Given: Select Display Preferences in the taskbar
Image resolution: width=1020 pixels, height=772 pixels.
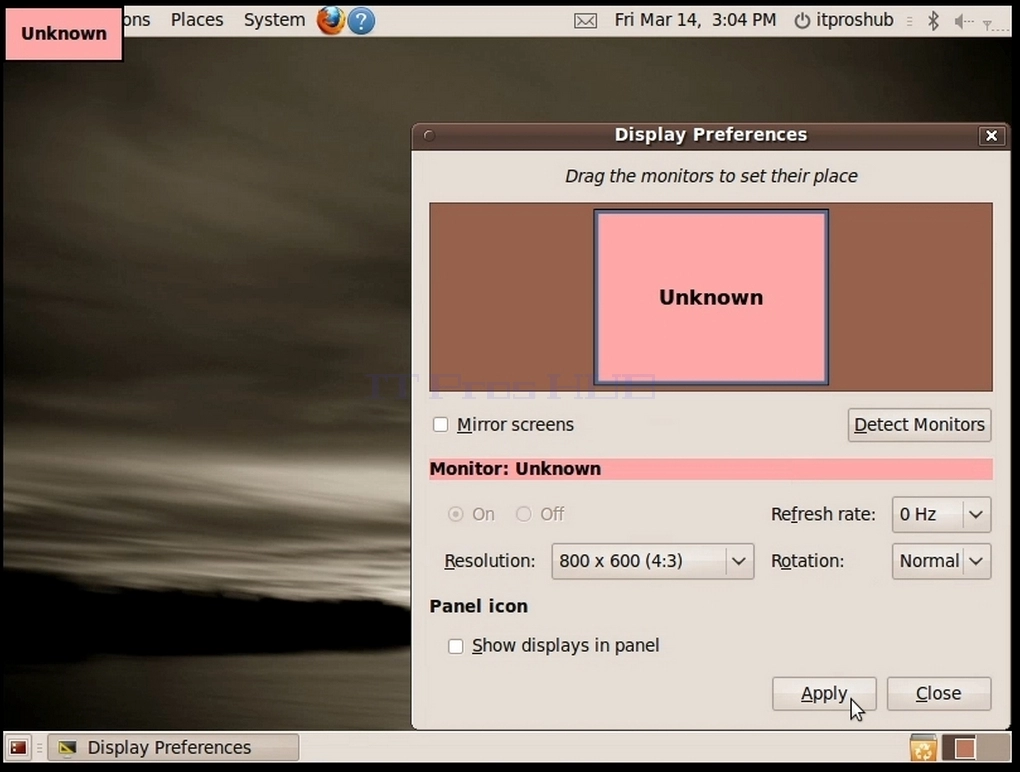Looking at the screenshot, I should click(x=173, y=747).
